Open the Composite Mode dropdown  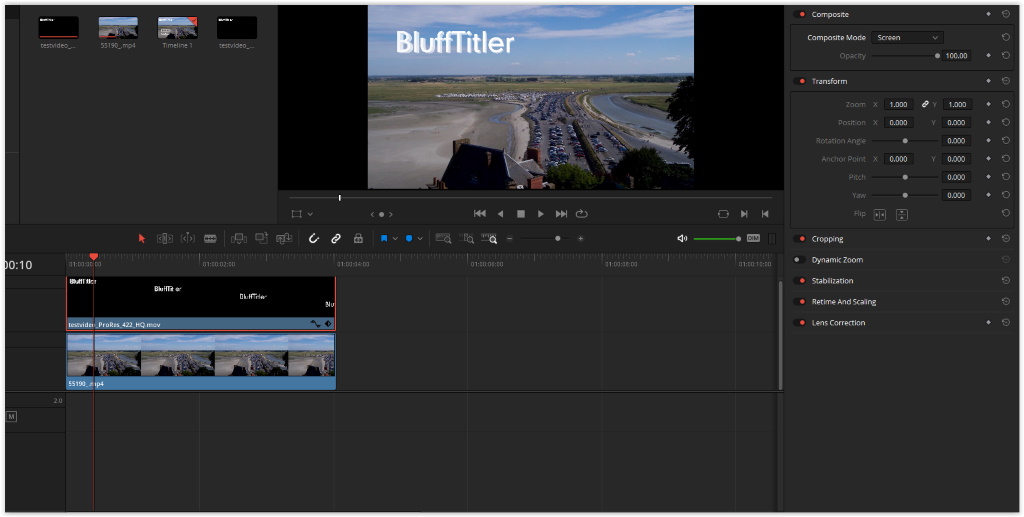906,38
